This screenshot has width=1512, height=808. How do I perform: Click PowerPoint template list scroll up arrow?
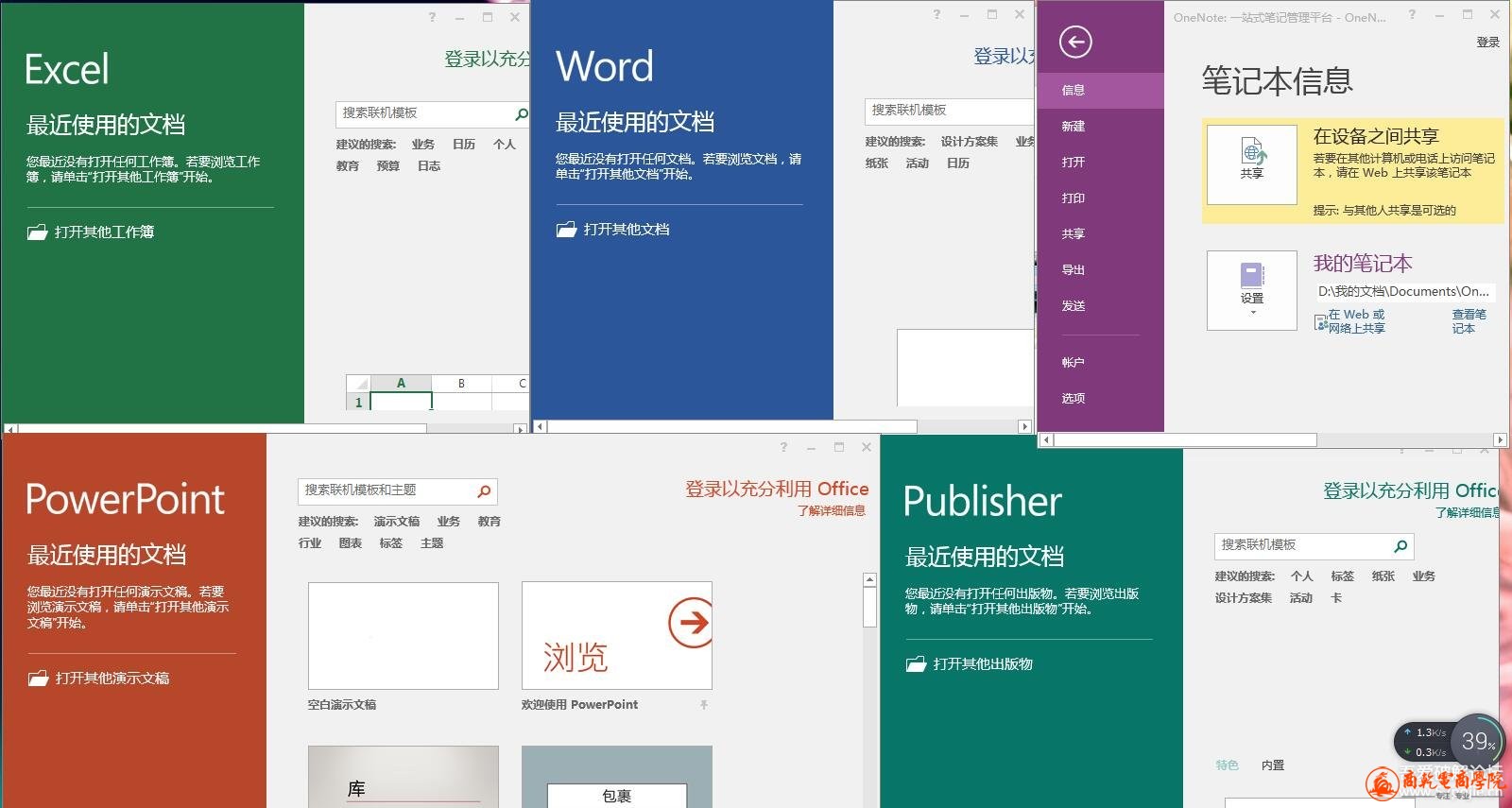[x=870, y=579]
